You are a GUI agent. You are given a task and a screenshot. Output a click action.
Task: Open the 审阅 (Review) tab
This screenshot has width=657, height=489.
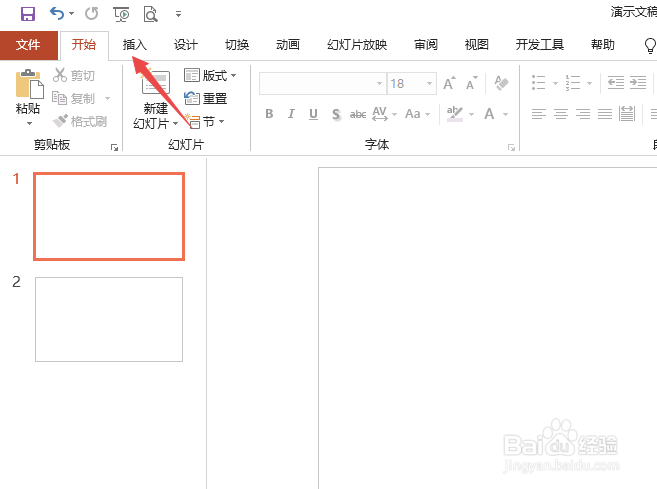[x=426, y=44]
